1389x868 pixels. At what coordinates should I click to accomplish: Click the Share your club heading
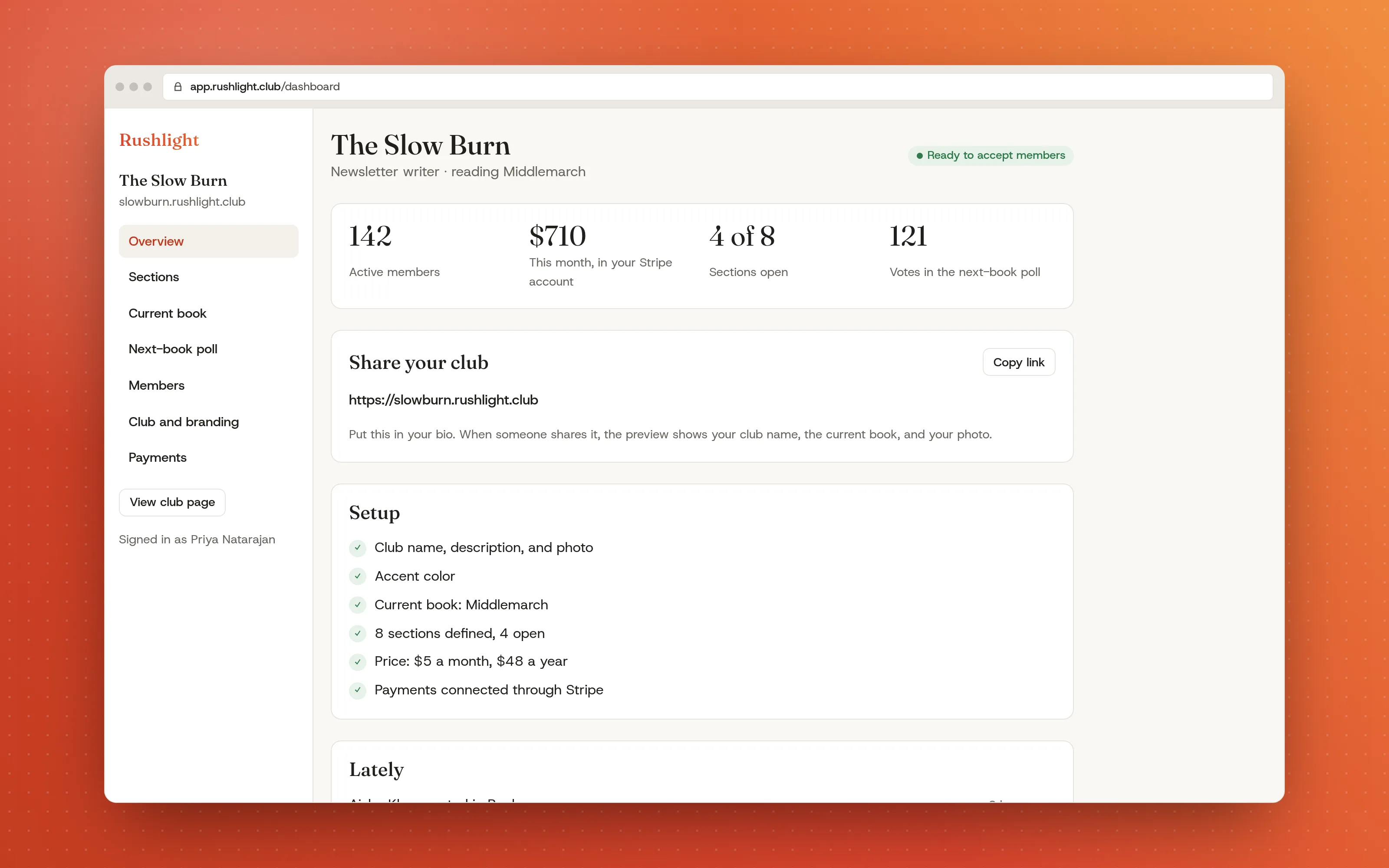click(x=418, y=363)
